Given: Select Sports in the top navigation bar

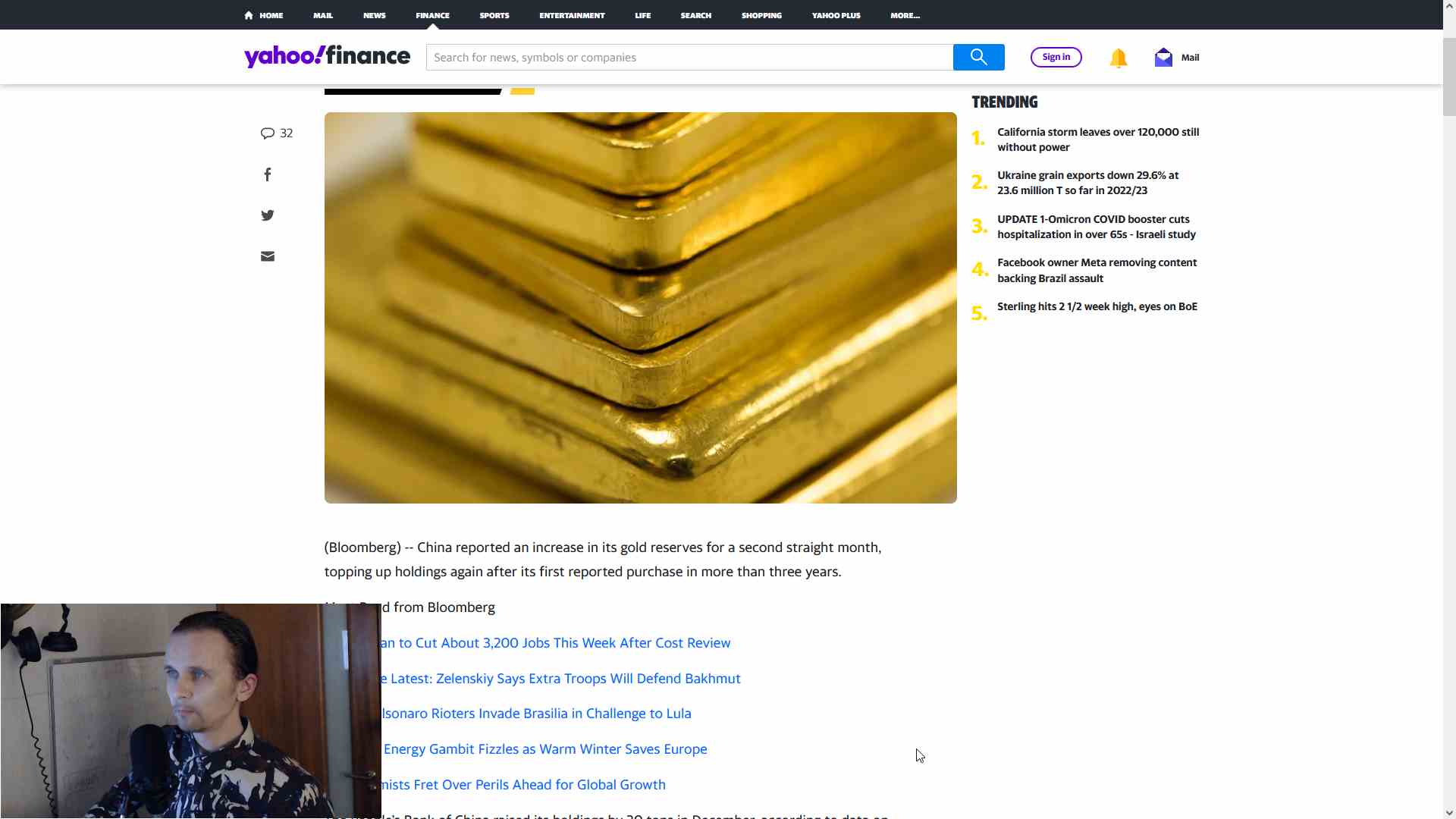Looking at the screenshot, I should (494, 15).
